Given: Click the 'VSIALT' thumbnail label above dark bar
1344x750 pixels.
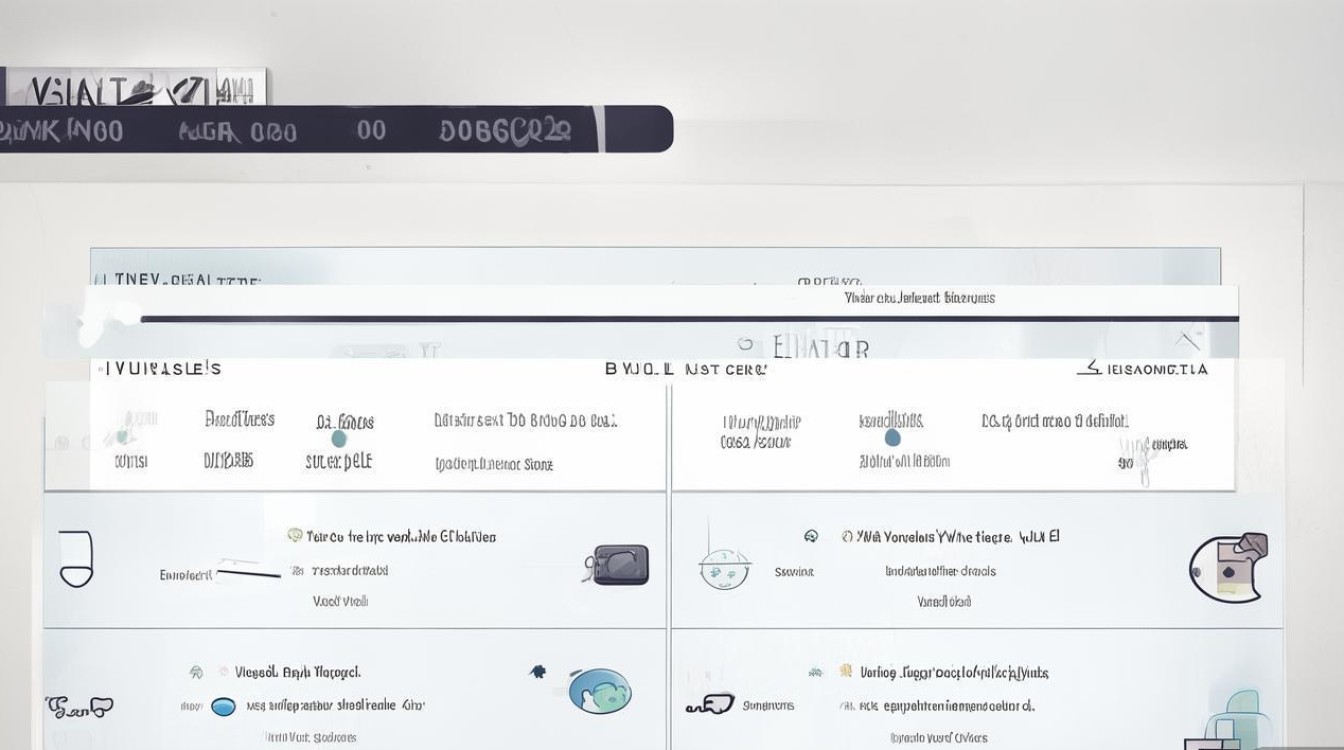Looking at the screenshot, I should pos(133,88).
